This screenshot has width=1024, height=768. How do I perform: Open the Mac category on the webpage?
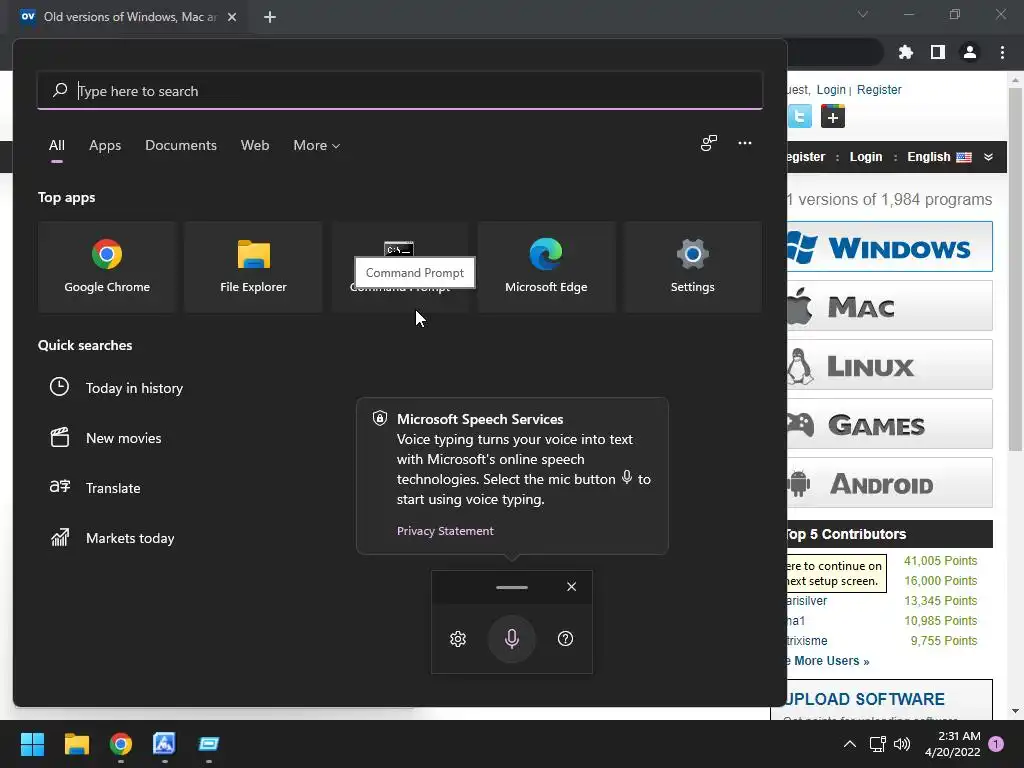point(889,306)
